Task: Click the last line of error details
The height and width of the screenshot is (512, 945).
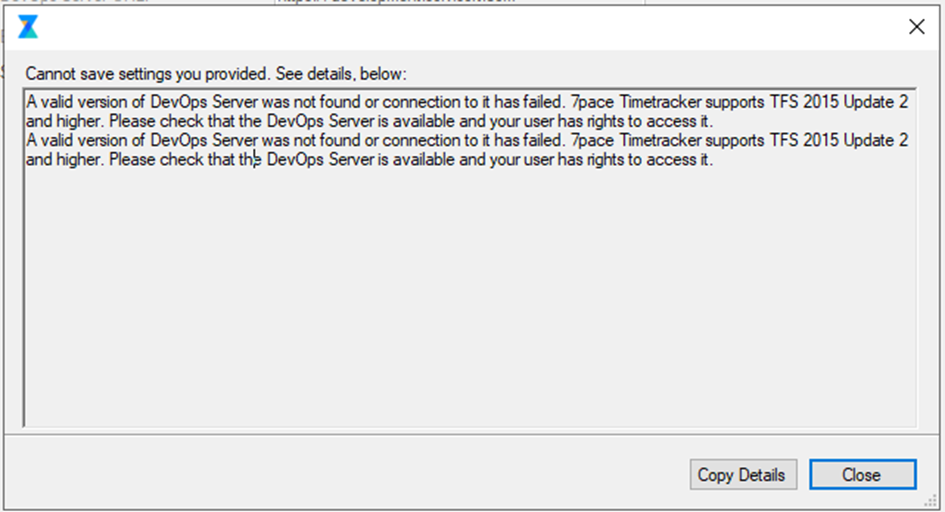Action: point(369,160)
